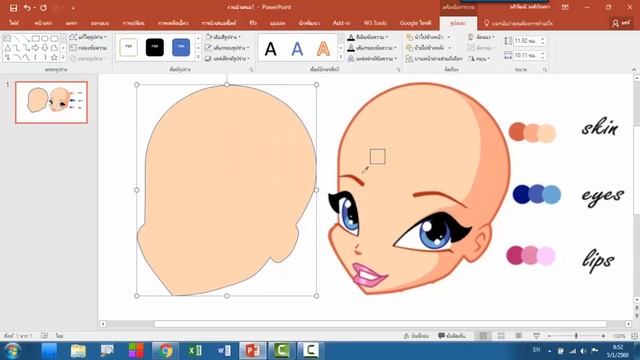The width and height of the screenshot is (640, 360).
Task: Click the Tell Me search box
Action: (x=518, y=24)
